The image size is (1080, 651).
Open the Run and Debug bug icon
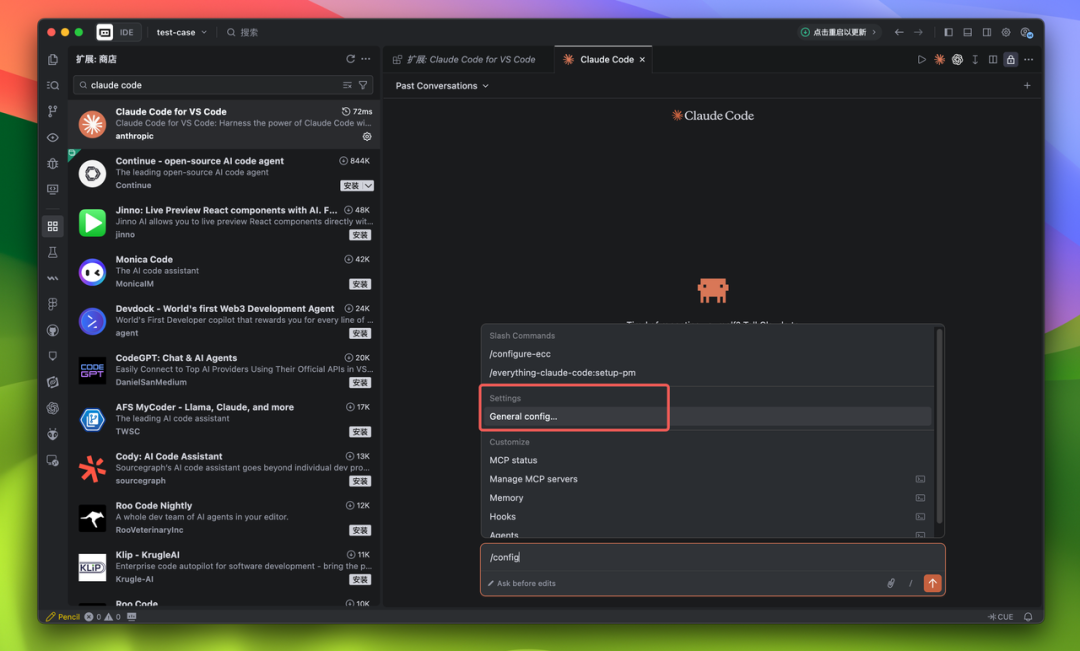pos(53,163)
